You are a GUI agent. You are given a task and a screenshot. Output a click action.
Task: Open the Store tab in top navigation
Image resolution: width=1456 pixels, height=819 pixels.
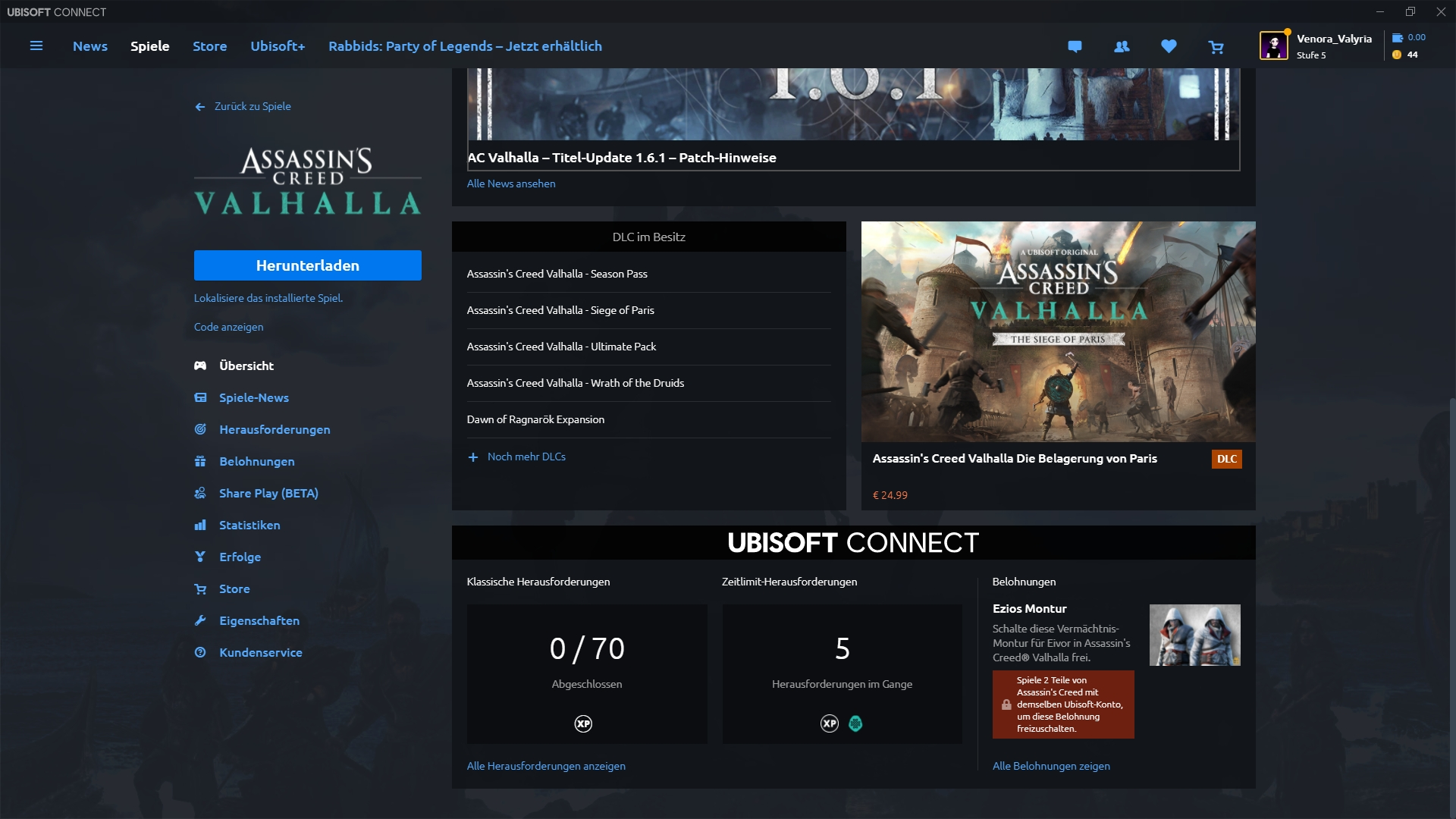(210, 46)
